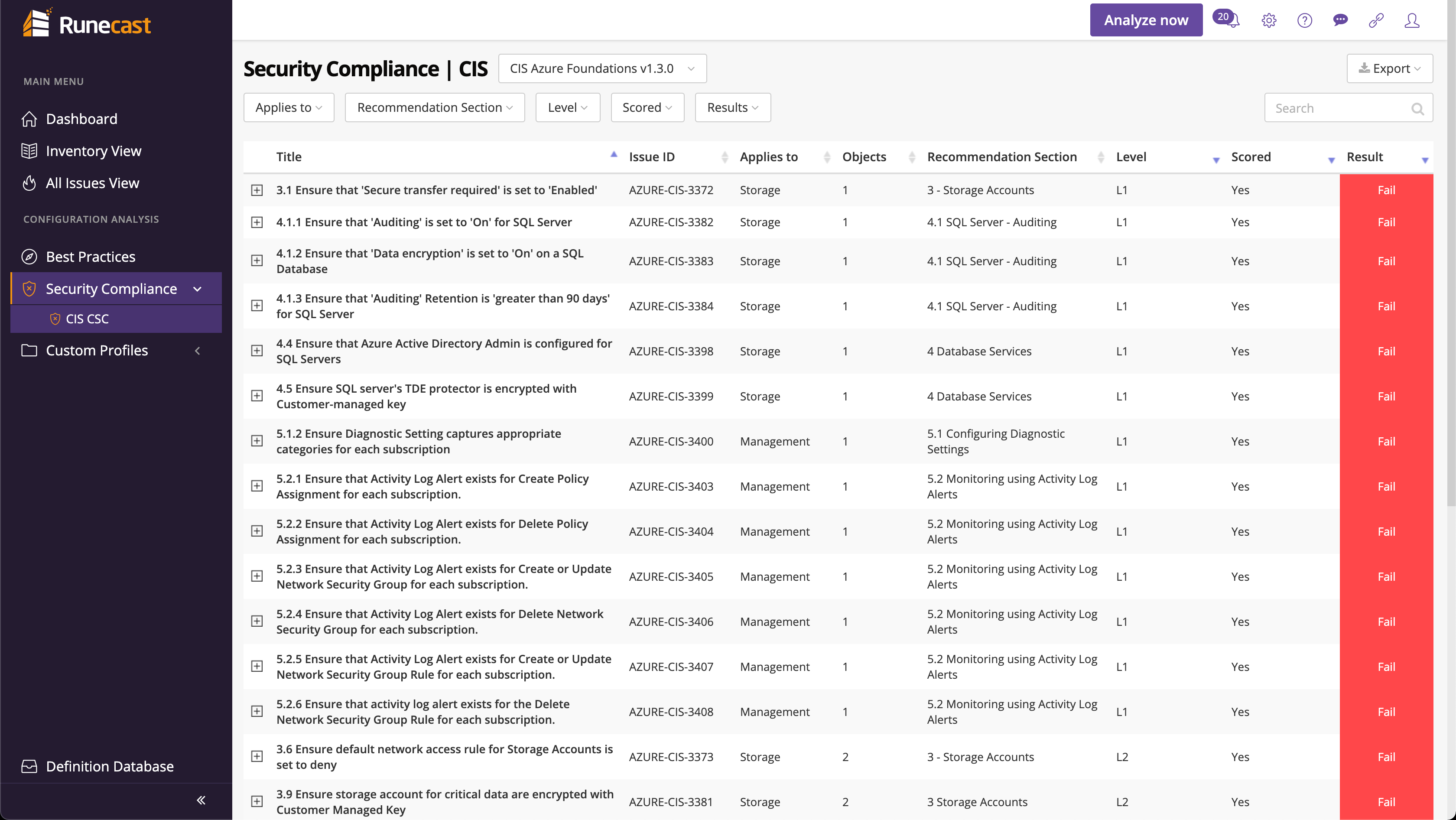Click the Inventory View list icon
The width and height of the screenshot is (1456, 820).
pos(29,151)
